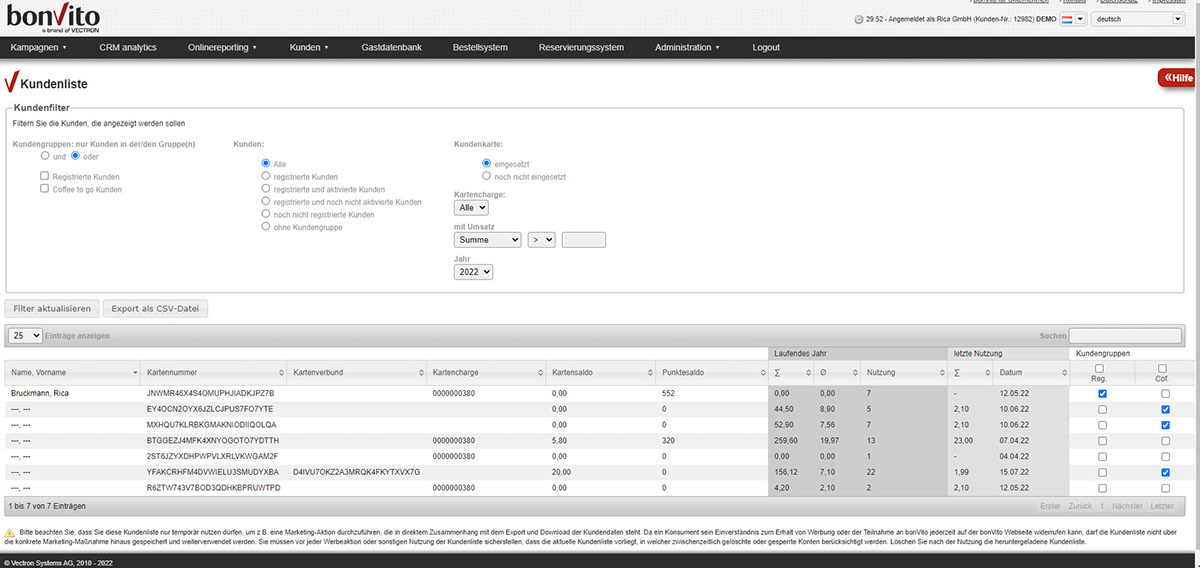Click the date cell 15.07.22
Viewport: 1200px width, 568px height.
[1014, 471]
